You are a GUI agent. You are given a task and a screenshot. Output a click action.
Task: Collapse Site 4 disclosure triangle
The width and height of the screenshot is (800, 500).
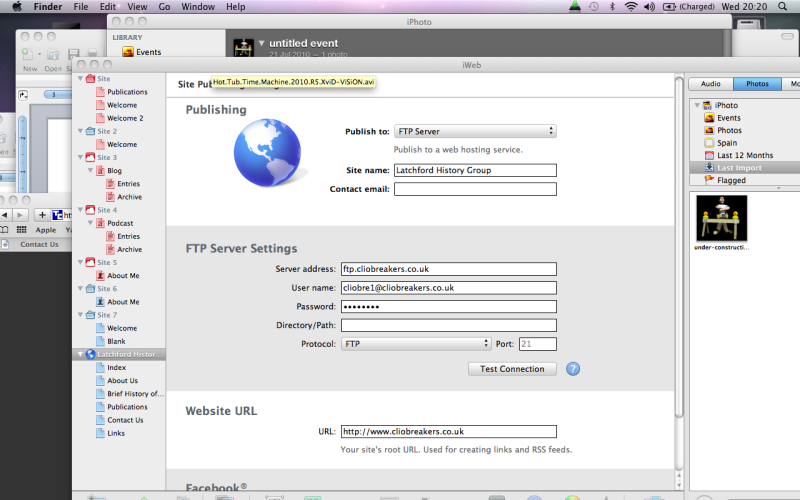(x=80, y=210)
